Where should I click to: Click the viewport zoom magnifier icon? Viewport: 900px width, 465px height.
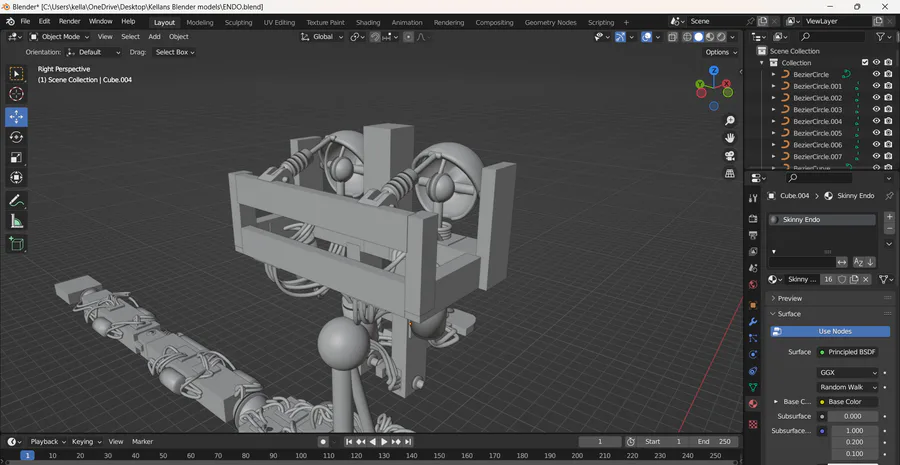click(730, 121)
